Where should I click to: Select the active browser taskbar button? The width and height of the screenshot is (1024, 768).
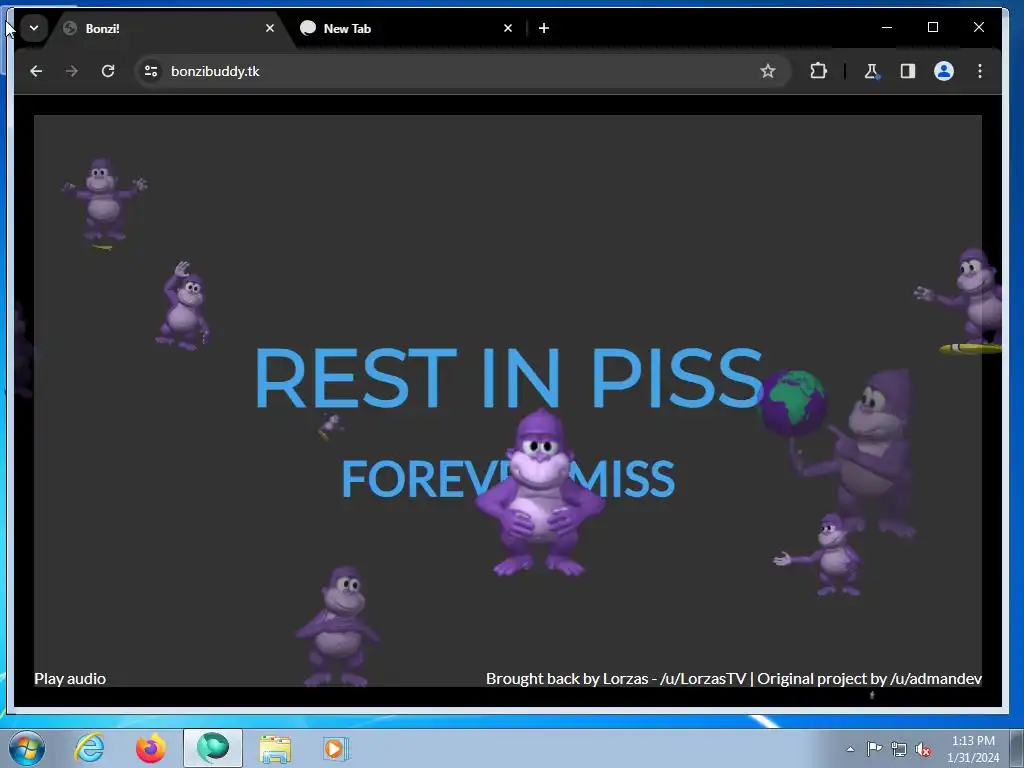click(x=213, y=748)
